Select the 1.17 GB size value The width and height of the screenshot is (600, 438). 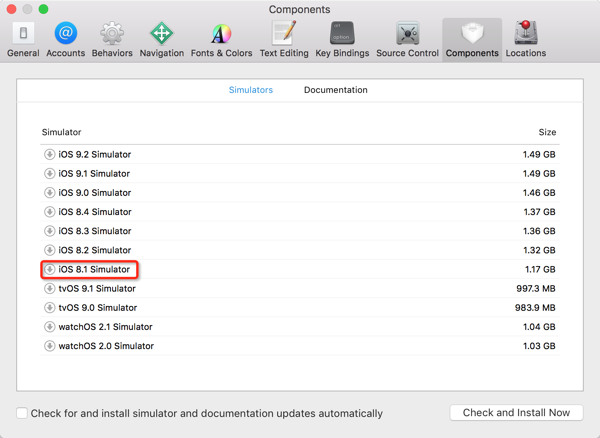click(540, 269)
